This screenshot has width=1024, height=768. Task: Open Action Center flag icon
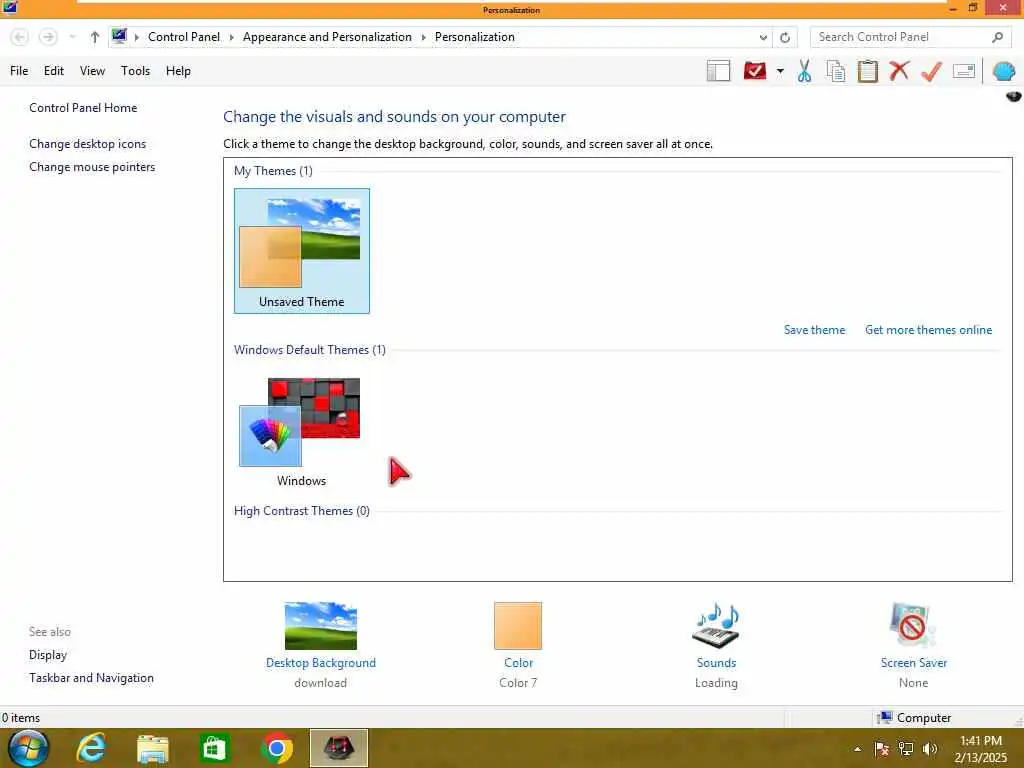[x=882, y=749]
